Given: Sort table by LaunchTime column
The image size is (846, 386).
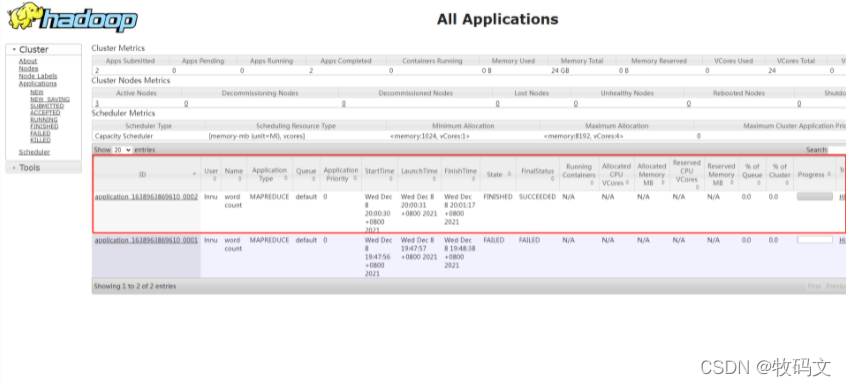Looking at the screenshot, I should point(419,174).
